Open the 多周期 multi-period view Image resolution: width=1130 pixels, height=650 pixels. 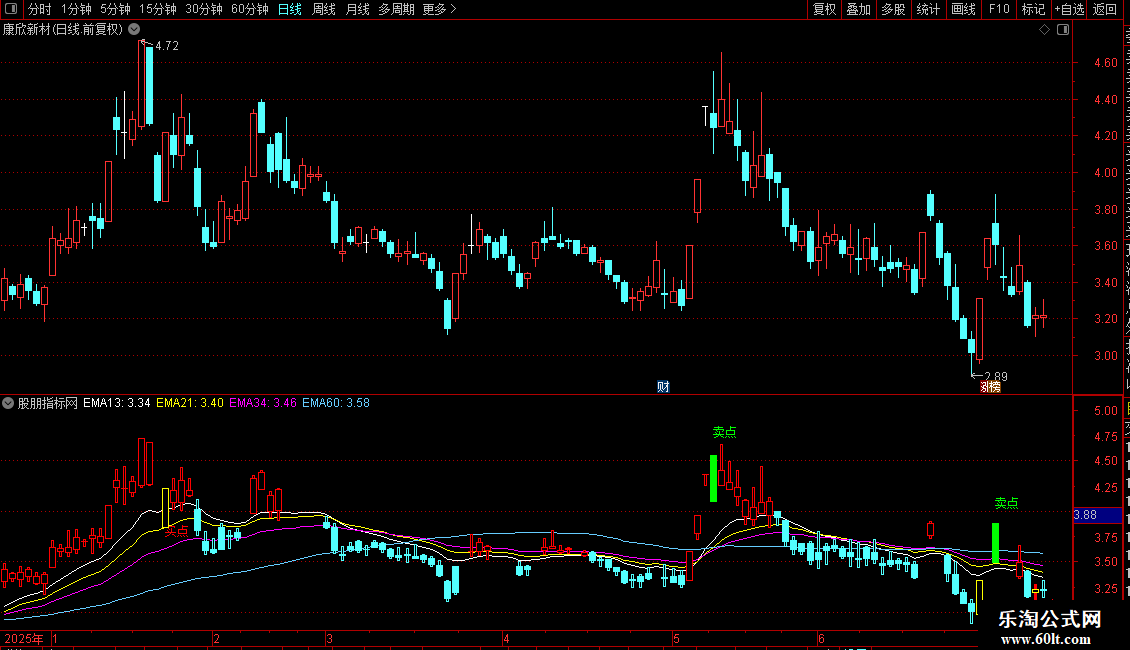(396, 9)
